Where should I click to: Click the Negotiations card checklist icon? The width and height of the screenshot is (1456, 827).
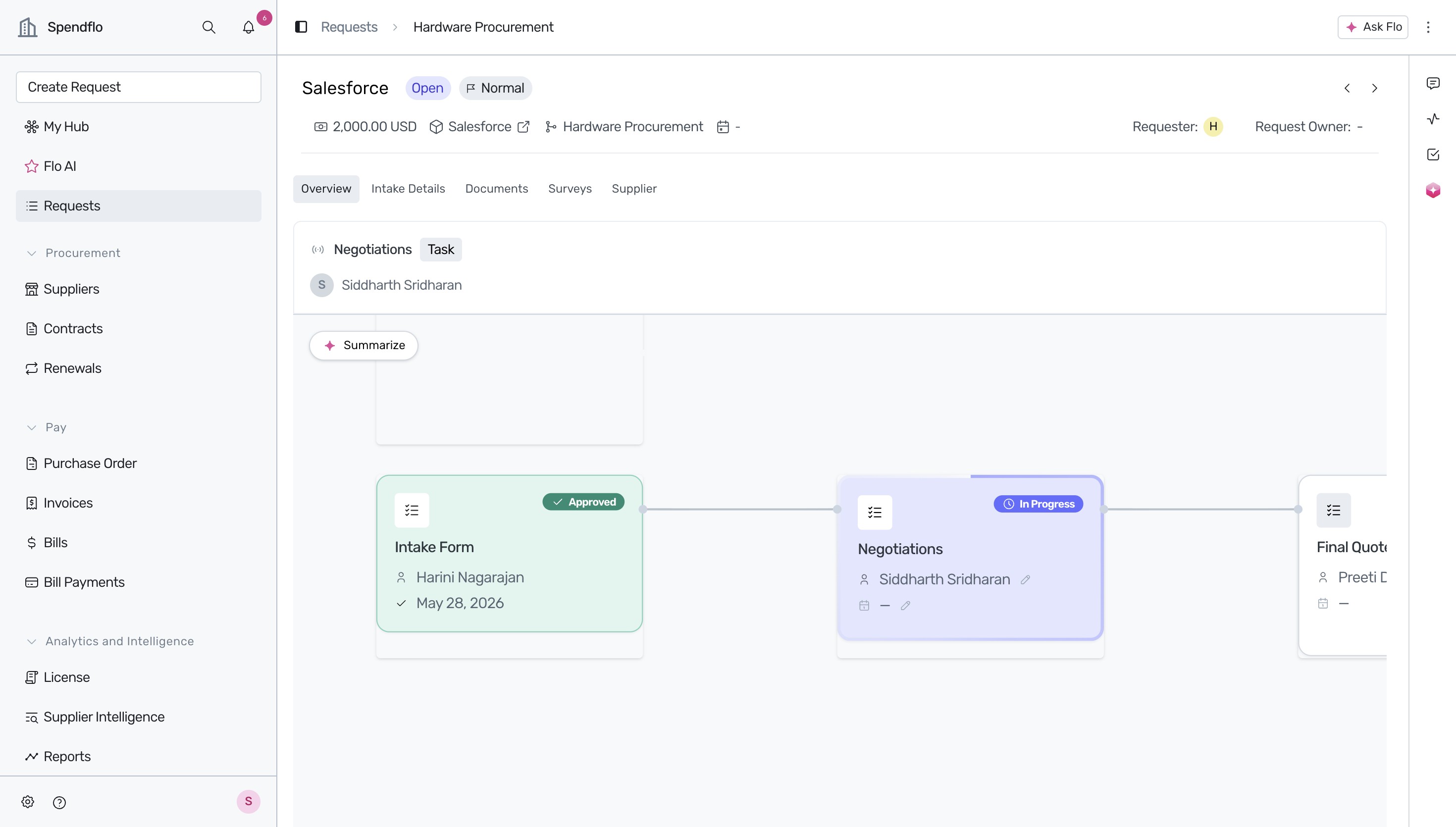875,513
